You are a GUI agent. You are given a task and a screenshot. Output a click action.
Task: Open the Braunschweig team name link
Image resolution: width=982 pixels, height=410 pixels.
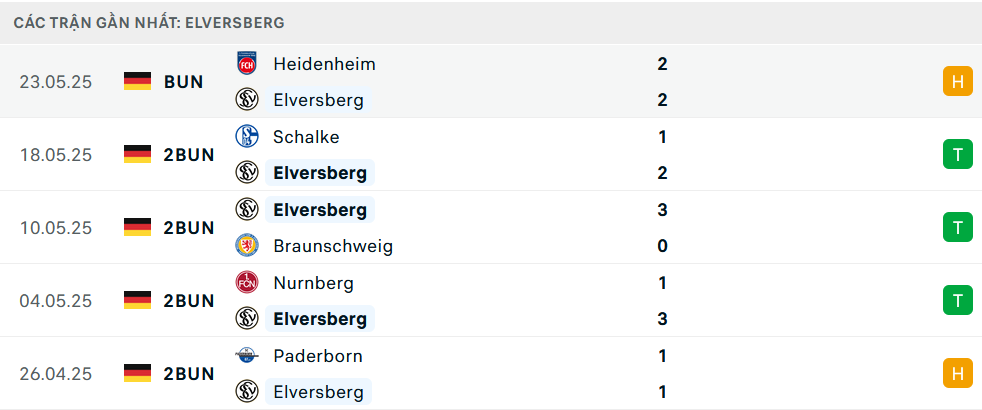333,246
